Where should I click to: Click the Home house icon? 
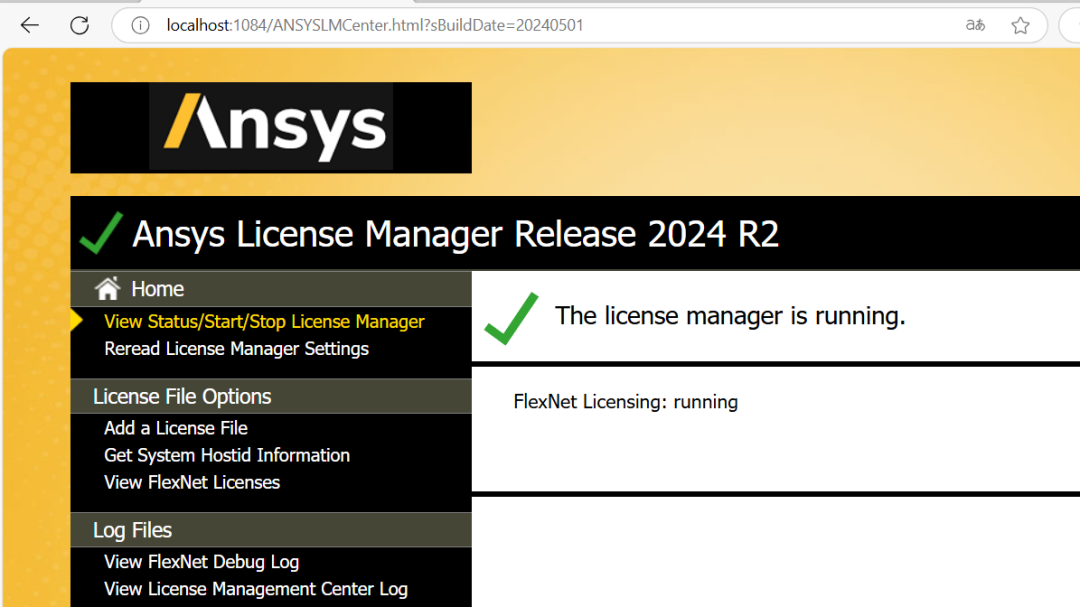click(x=107, y=288)
